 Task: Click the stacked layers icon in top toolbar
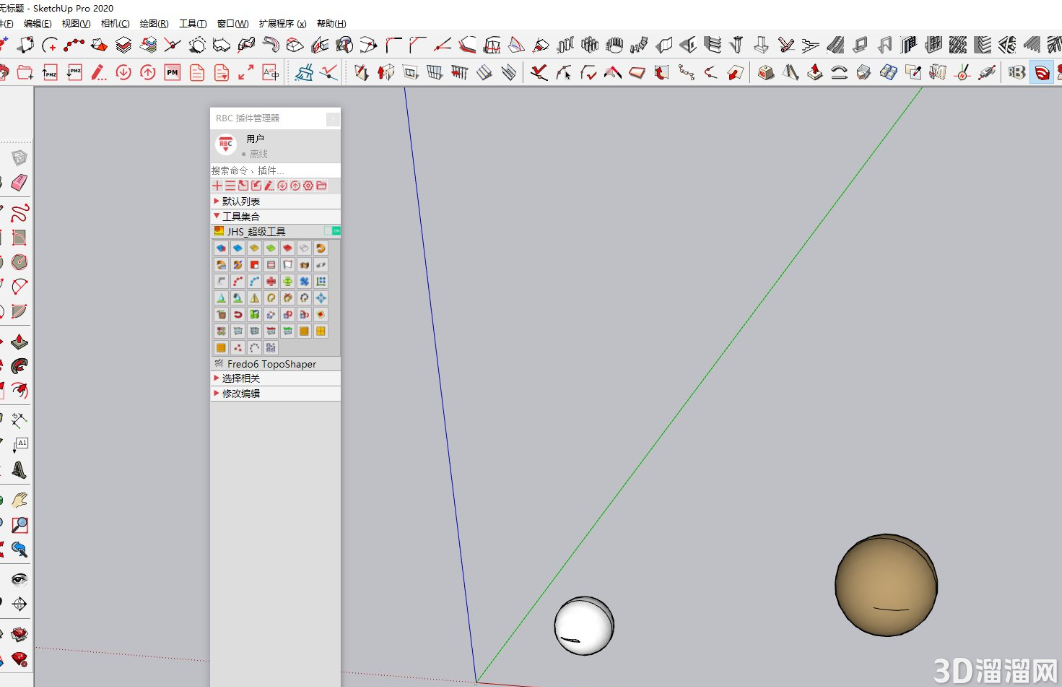[123, 45]
